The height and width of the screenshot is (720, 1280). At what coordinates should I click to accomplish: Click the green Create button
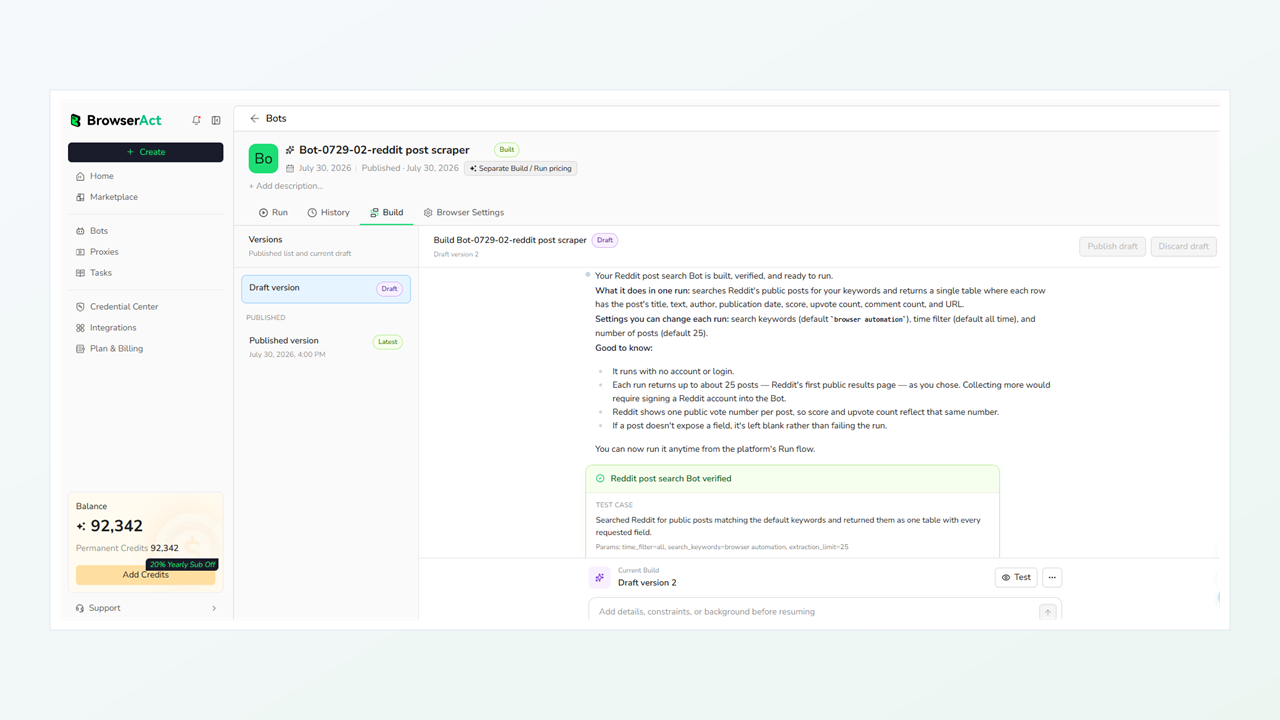pos(146,152)
